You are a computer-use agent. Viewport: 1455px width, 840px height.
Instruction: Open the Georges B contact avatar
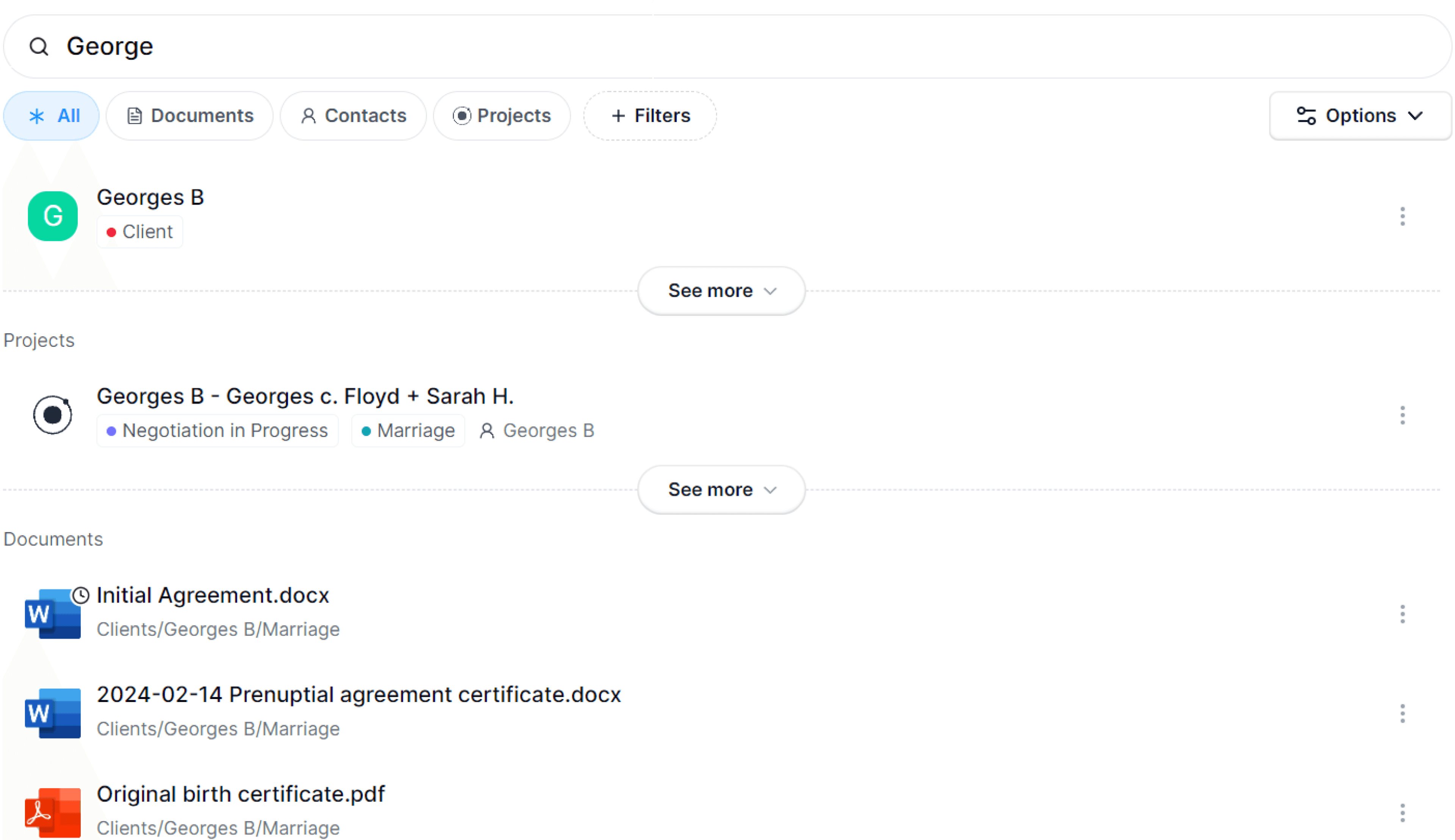click(x=53, y=216)
